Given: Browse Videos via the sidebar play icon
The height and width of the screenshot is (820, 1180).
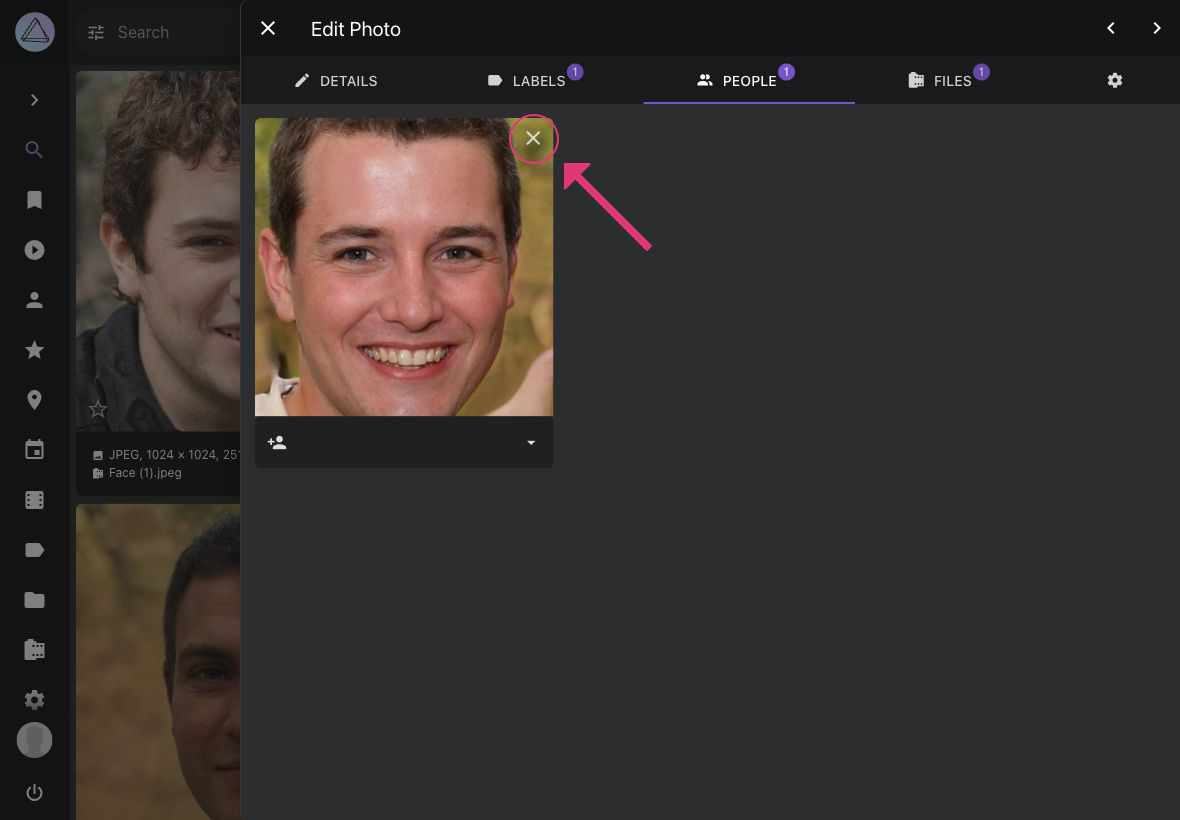Looking at the screenshot, I should click(x=34, y=250).
